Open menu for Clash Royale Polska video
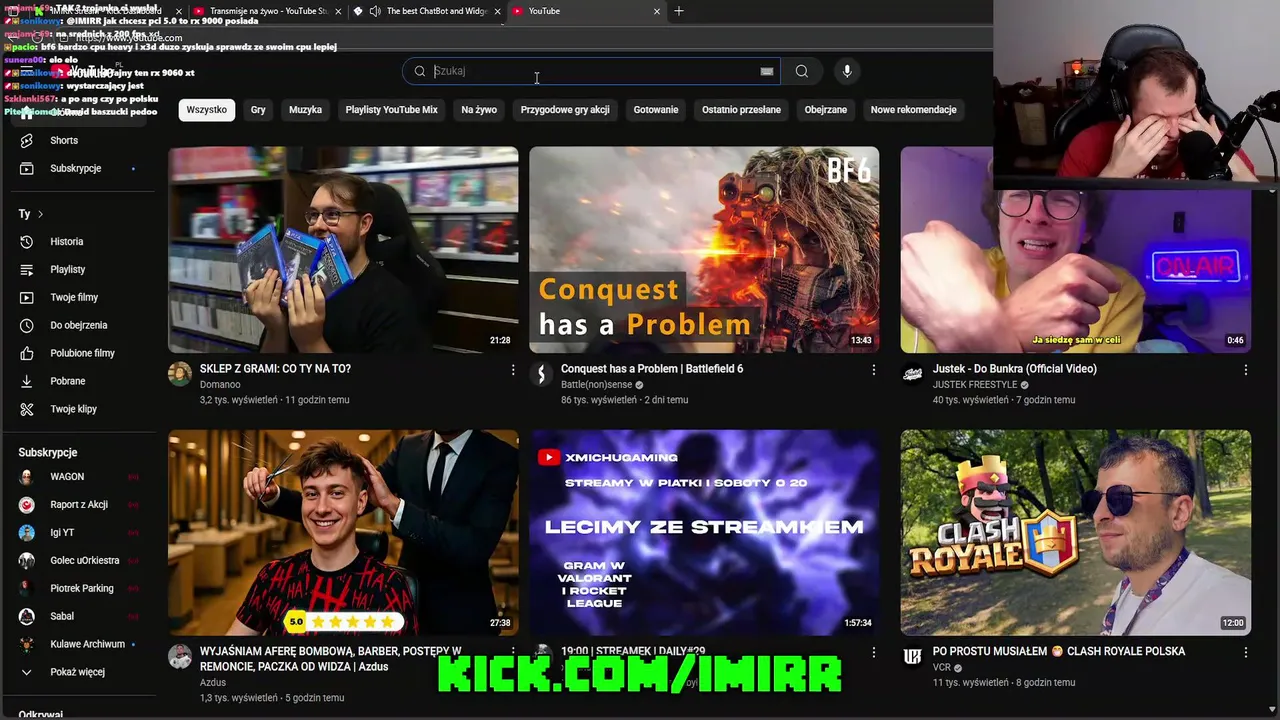 coord(1245,652)
